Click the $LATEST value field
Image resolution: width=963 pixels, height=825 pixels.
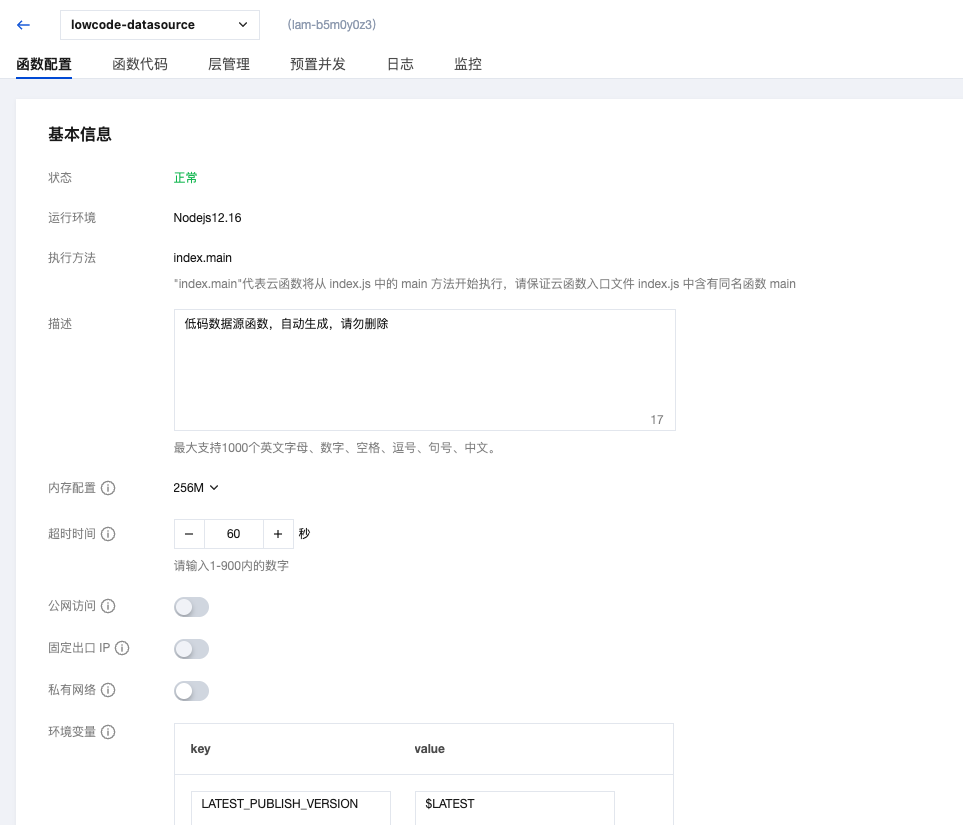coord(515,807)
